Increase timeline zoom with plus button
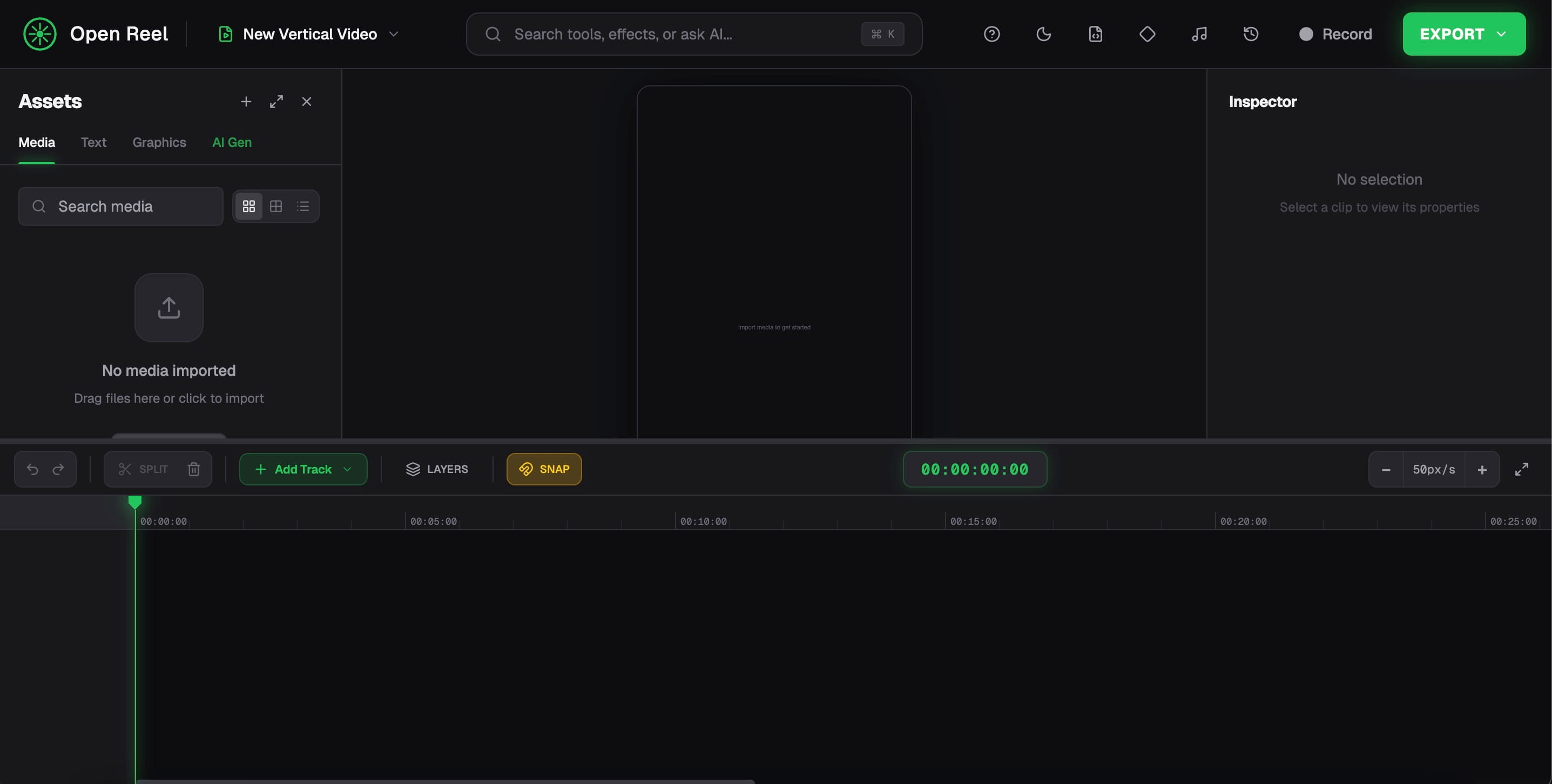 (1482, 469)
